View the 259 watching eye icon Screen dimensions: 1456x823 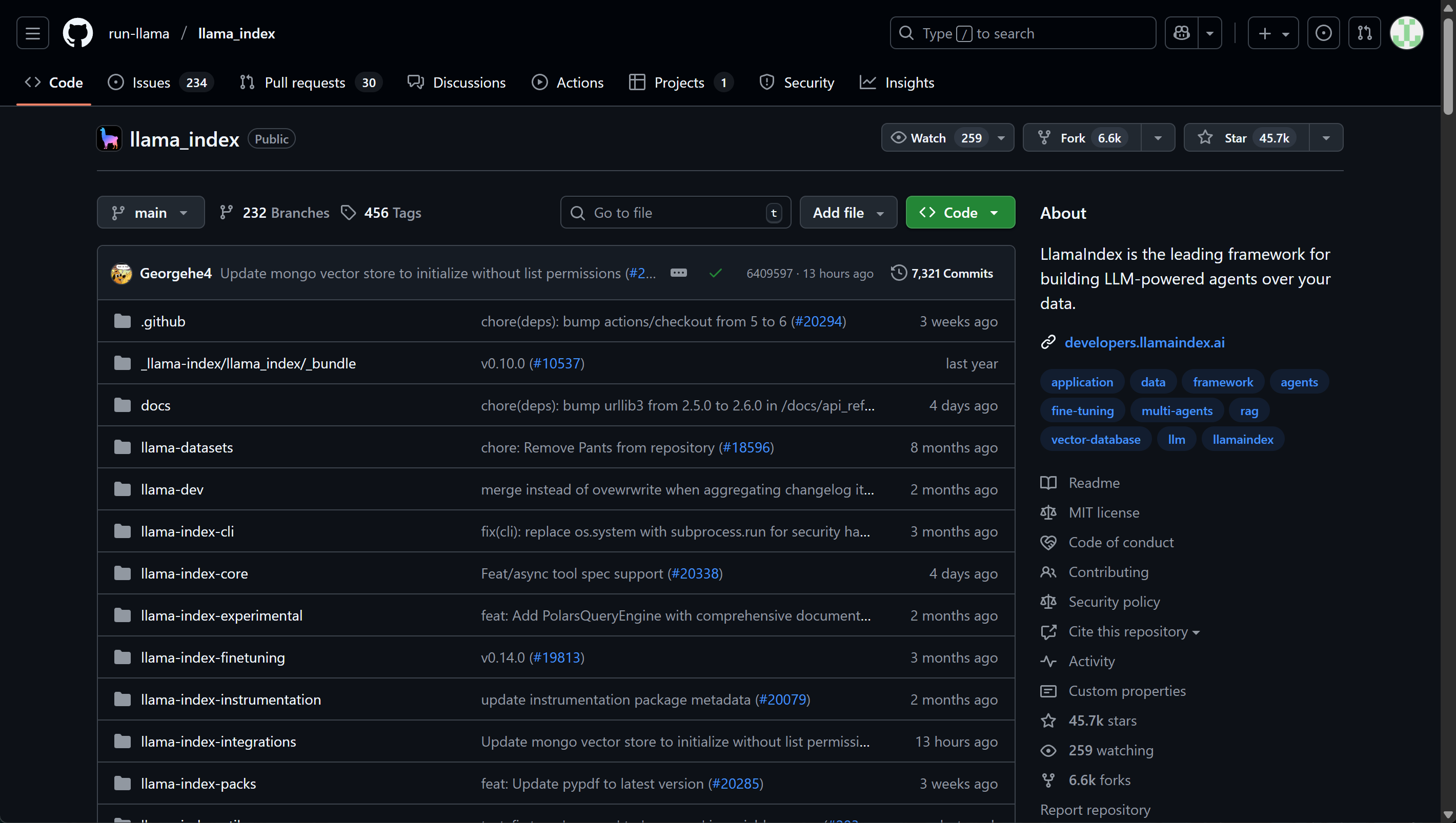click(x=1048, y=751)
